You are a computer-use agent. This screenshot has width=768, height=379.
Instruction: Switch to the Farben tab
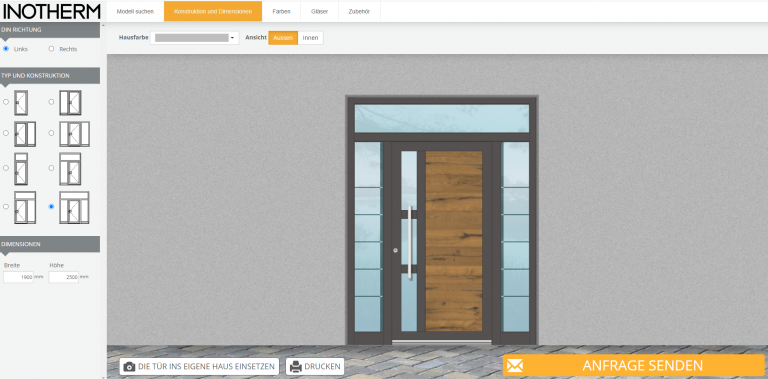pos(282,11)
